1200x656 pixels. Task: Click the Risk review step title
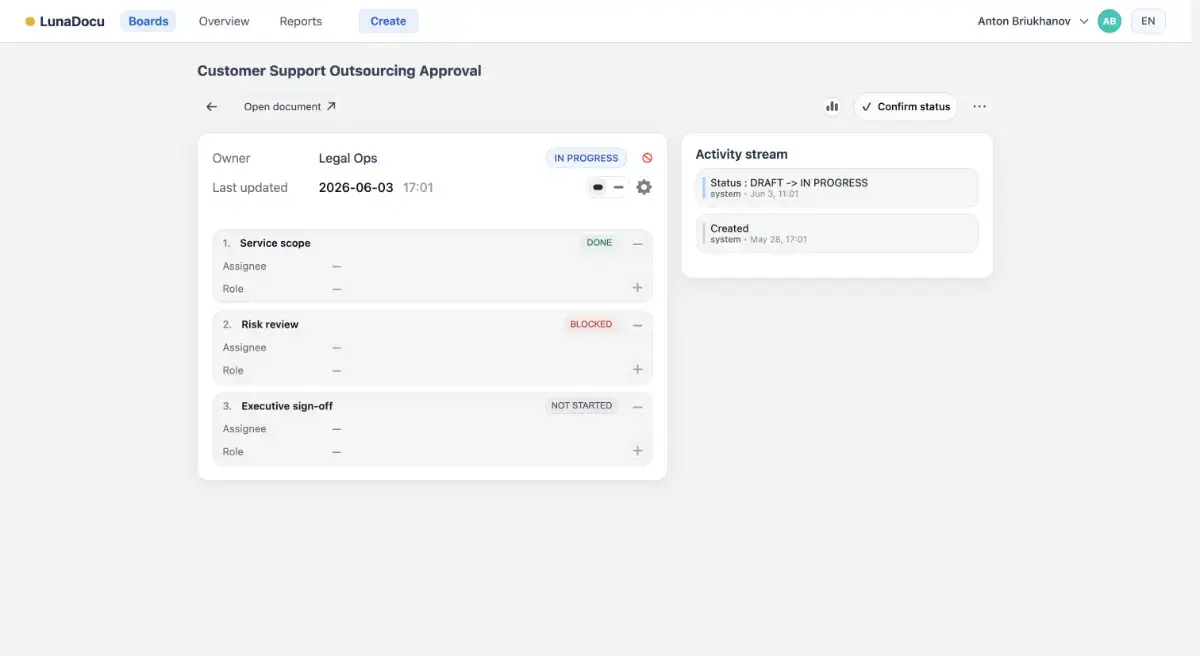point(270,324)
